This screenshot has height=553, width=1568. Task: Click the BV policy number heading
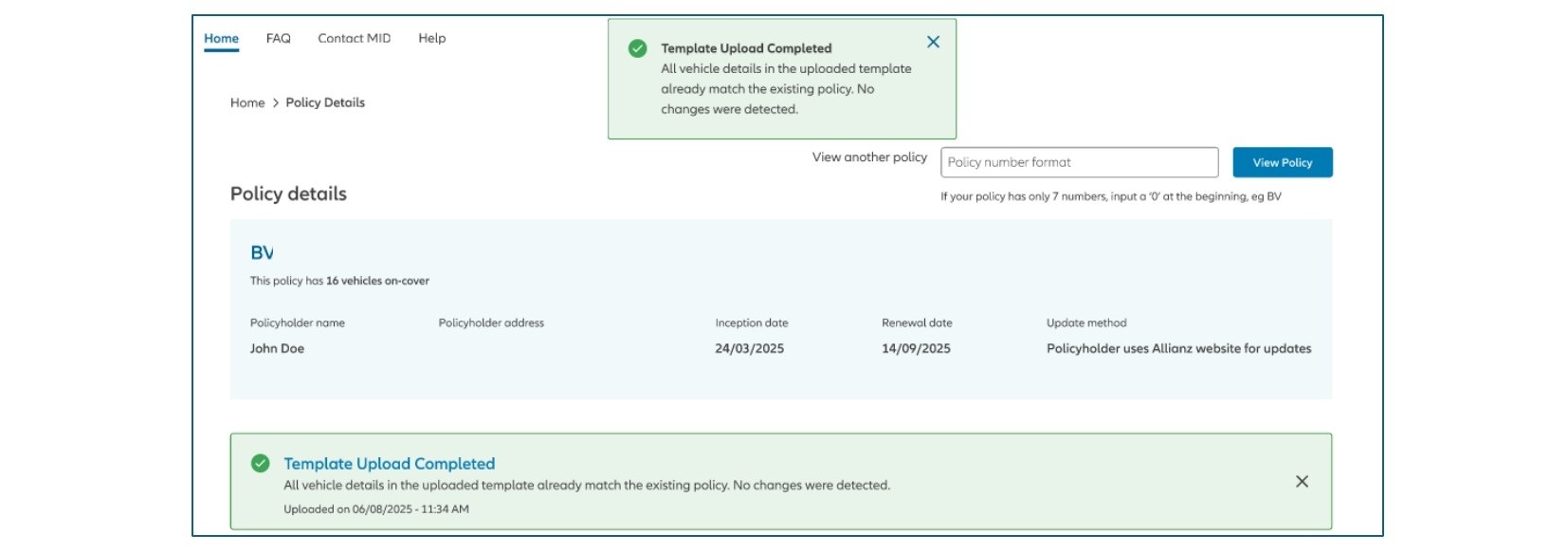(x=262, y=253)
